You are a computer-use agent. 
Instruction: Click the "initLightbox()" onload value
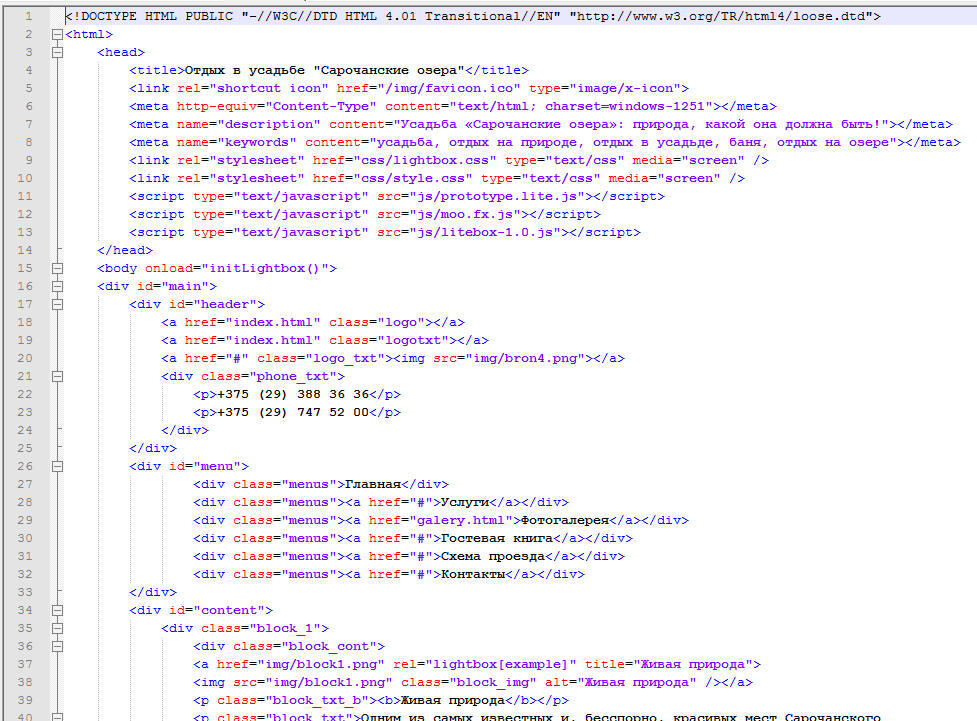point(265,269)
